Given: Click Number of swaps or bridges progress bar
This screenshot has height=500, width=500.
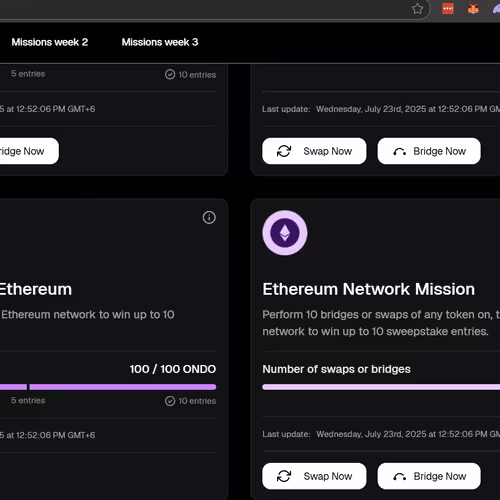Looking at the screenshot, I should click(x=381, y=387).
